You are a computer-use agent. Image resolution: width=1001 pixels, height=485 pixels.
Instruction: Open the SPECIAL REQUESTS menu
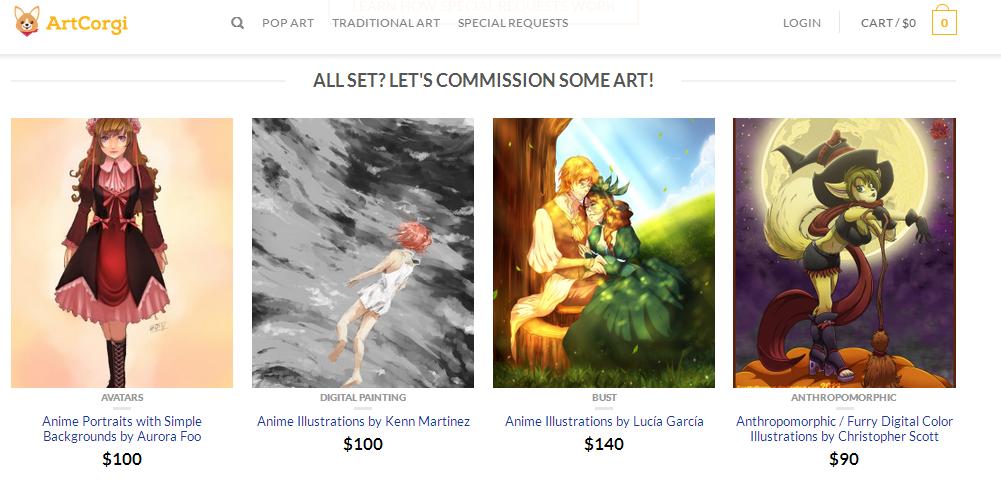[x=513, y=23]
